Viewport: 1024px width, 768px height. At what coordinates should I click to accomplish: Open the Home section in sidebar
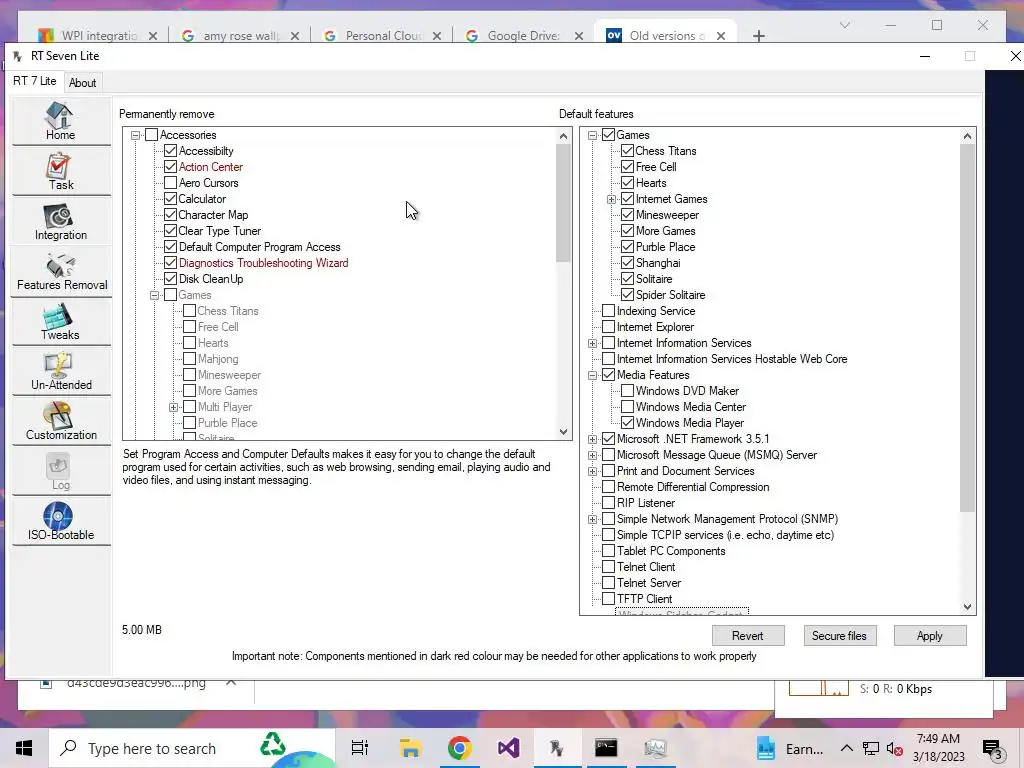(x=61, y=121)
